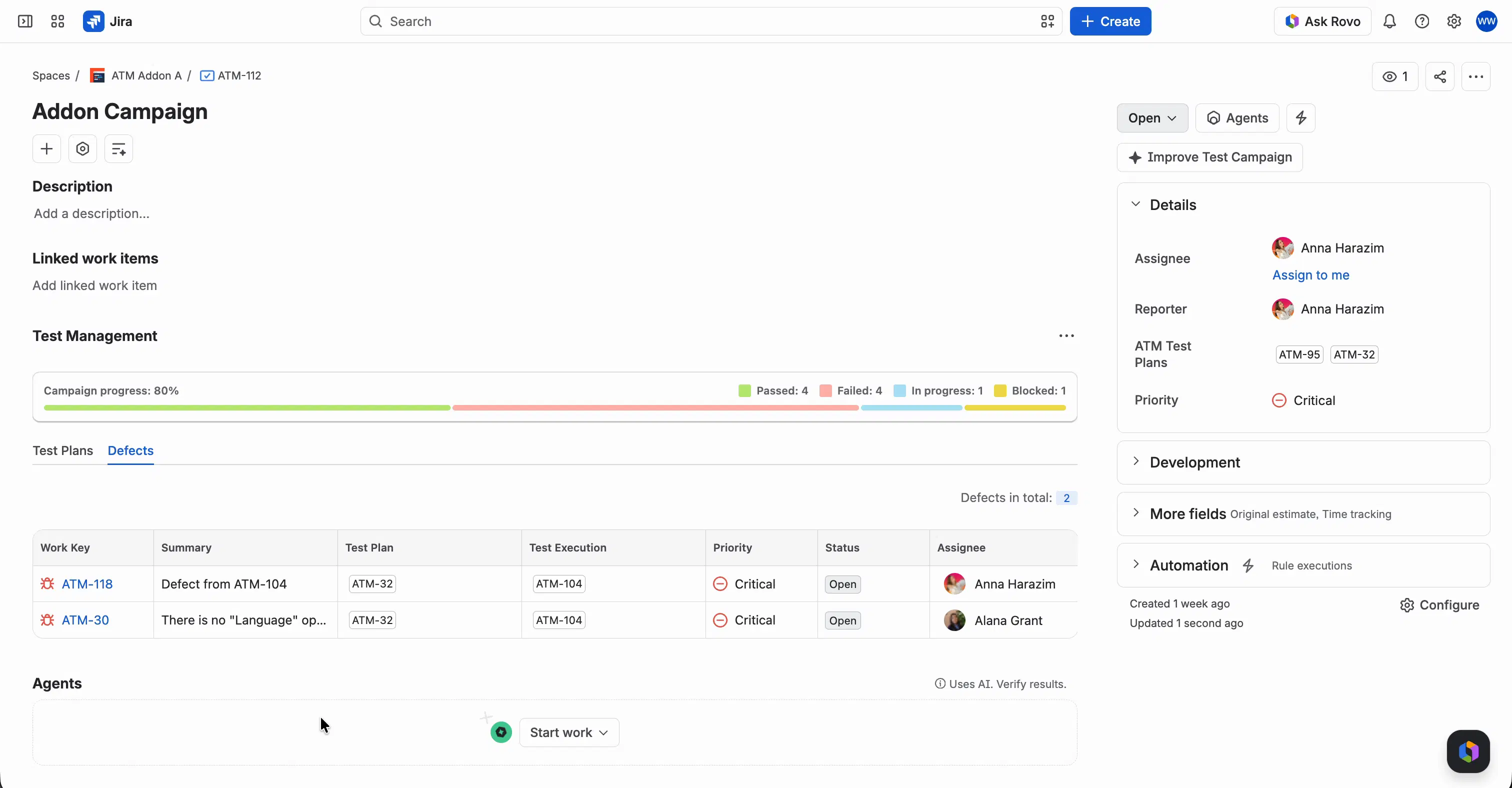Toggle the sidebar panel icon

[x=25, y=21]
